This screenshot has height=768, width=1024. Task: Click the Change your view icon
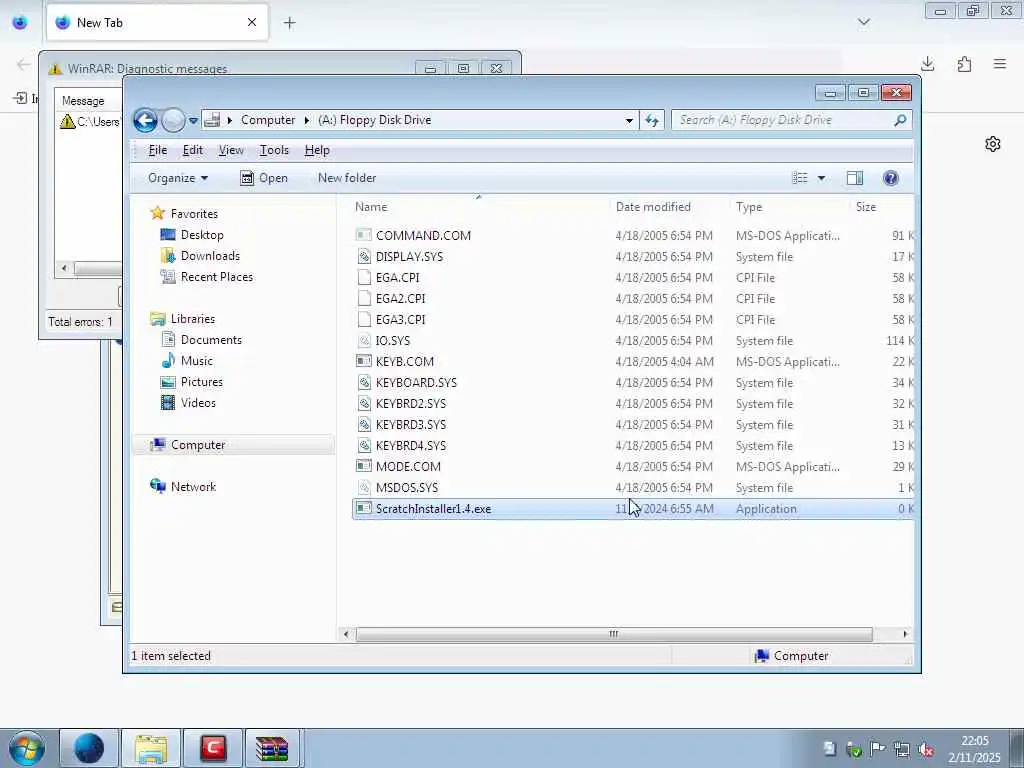coord(799,178)
